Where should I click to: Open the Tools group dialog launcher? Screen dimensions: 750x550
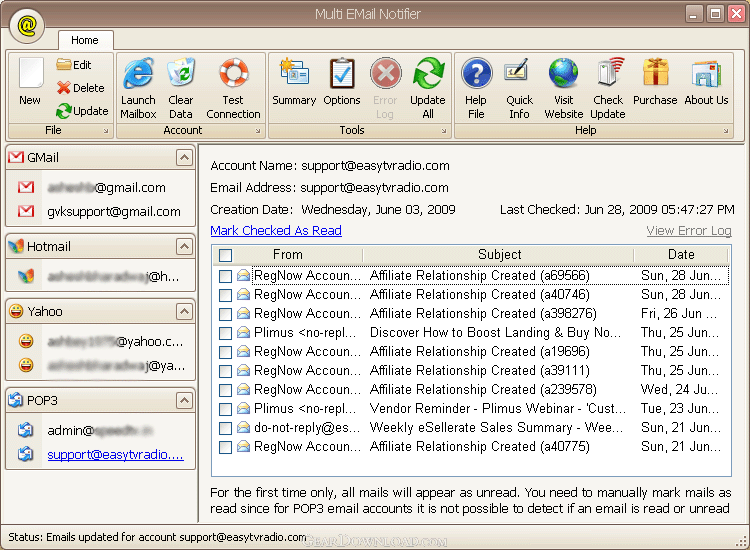pyautogui.click(x=444, y=131)
